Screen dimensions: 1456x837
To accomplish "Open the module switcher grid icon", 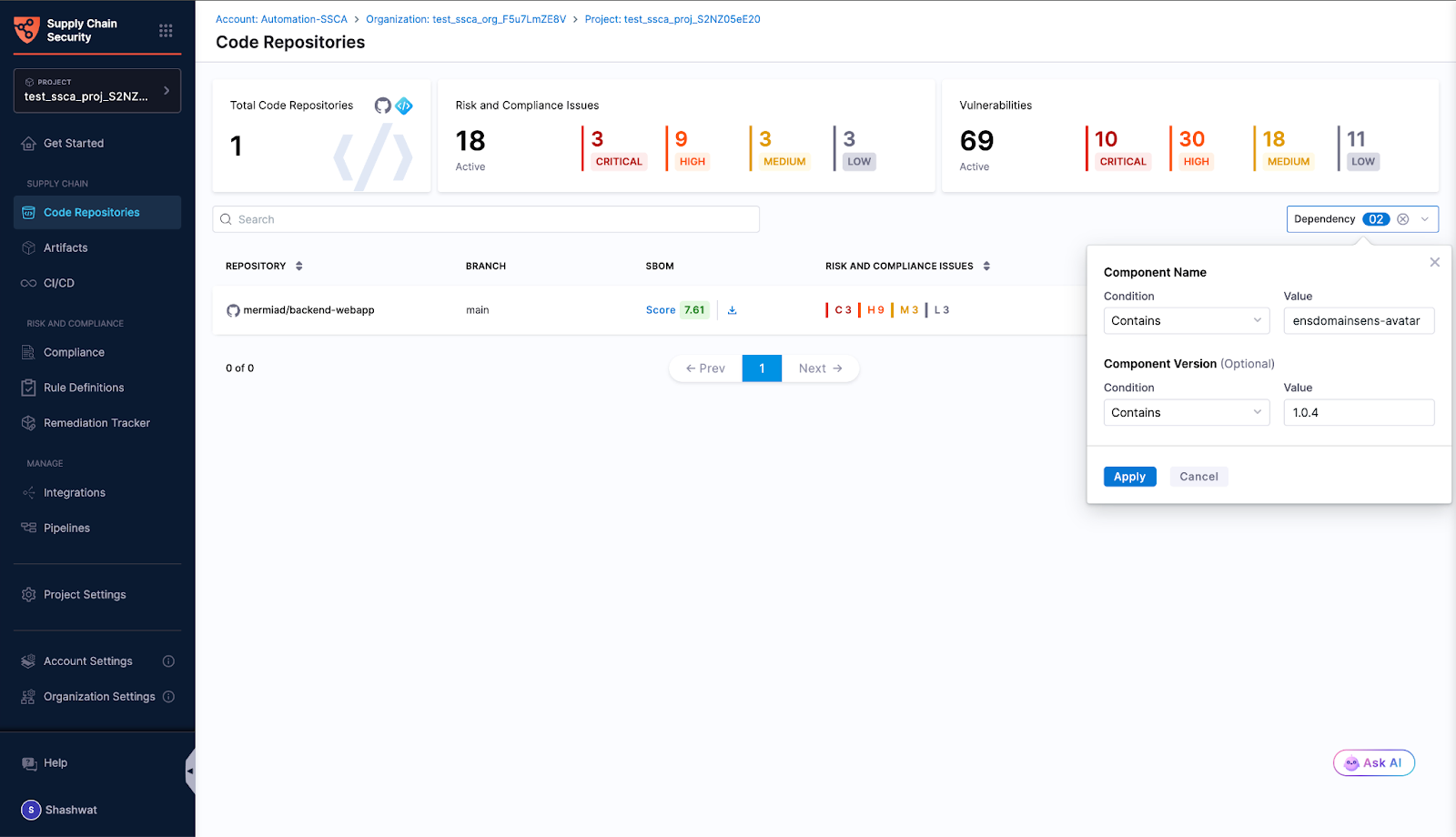I will (x=166, y=31).
